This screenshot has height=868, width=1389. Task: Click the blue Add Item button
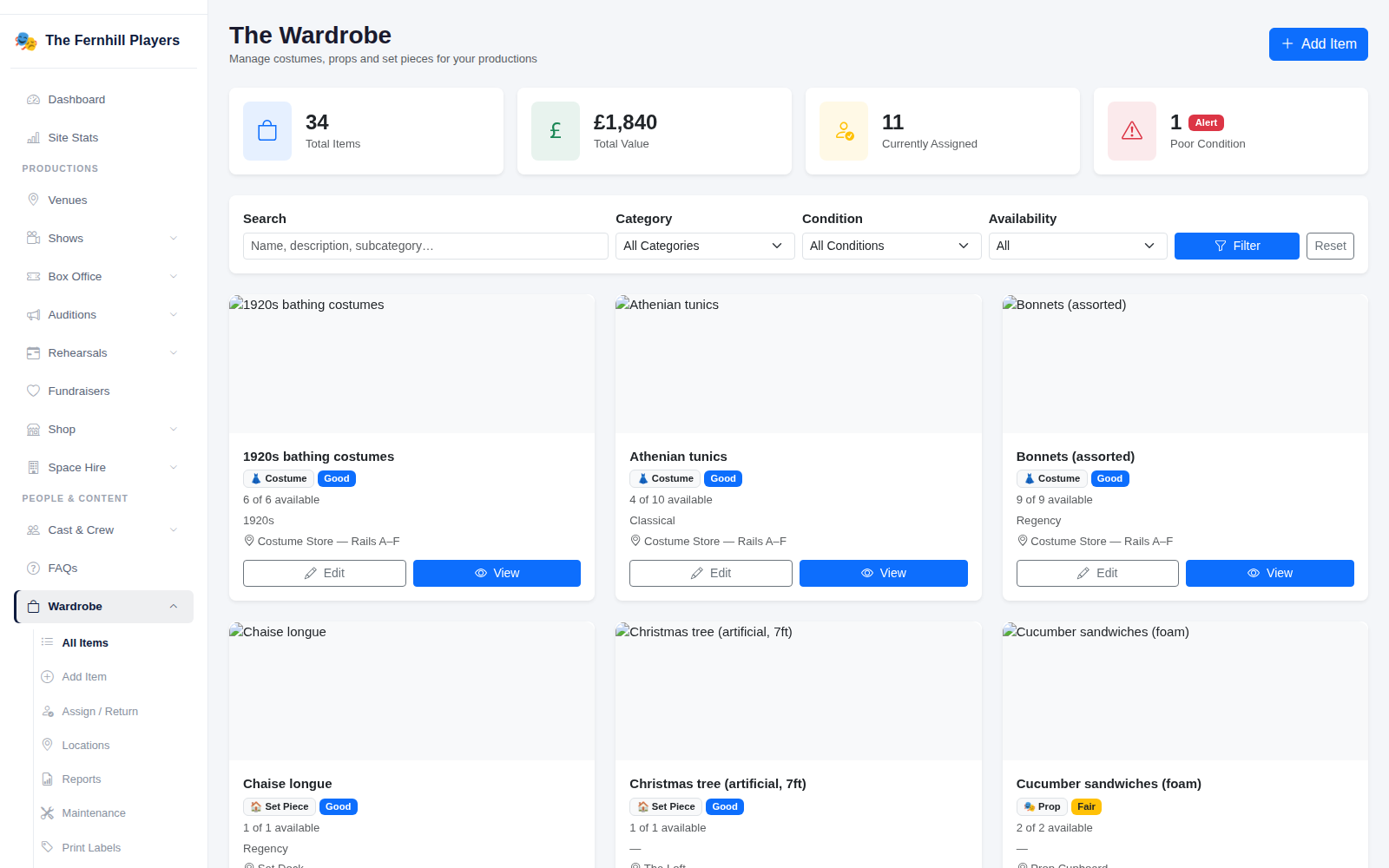click(x=1318, y=44)
